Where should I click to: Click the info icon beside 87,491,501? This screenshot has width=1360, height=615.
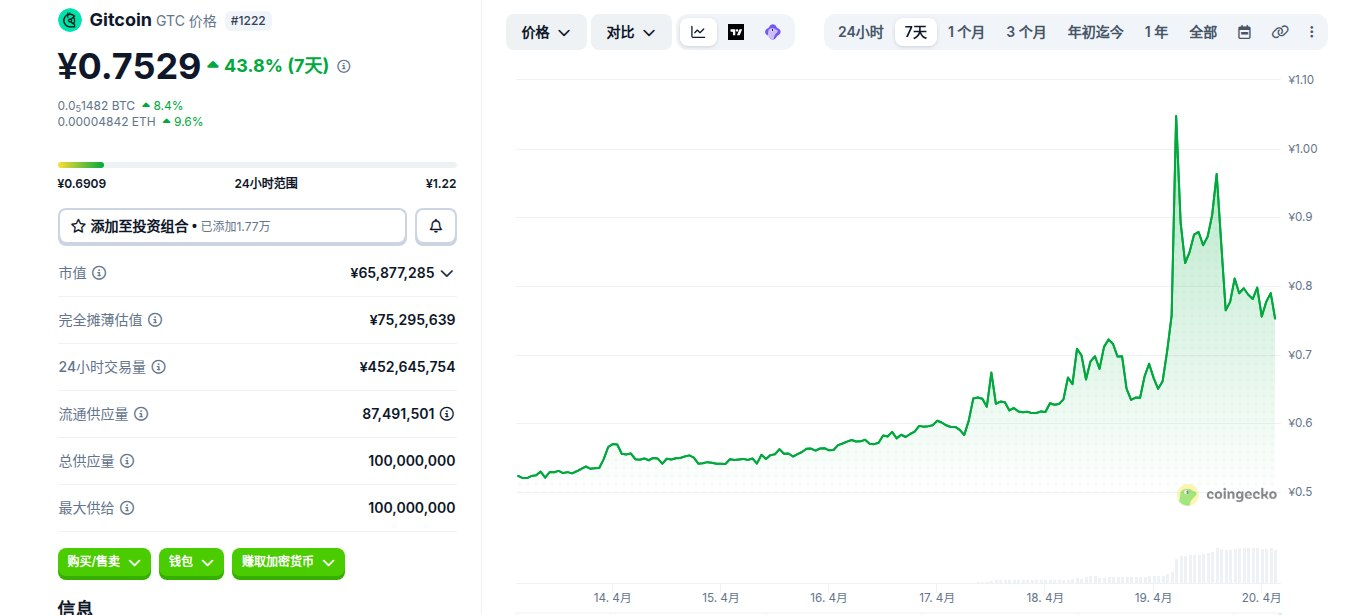(x=447, y=413)
